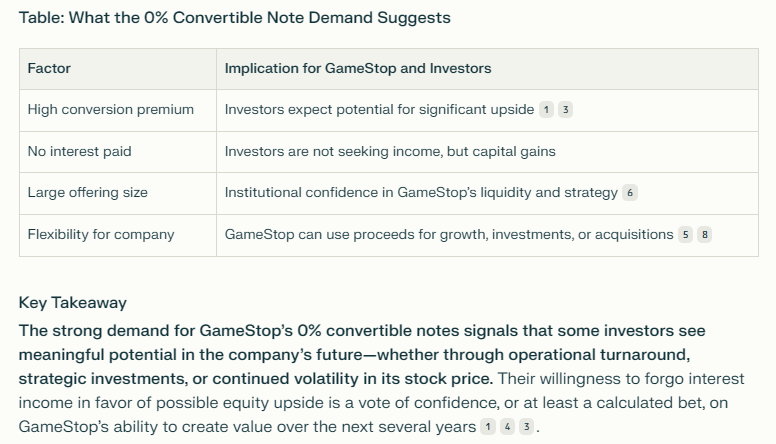776x444 pixels.
Task: Click the Implication for GameStop and Investors header
Action: [358, 68]
